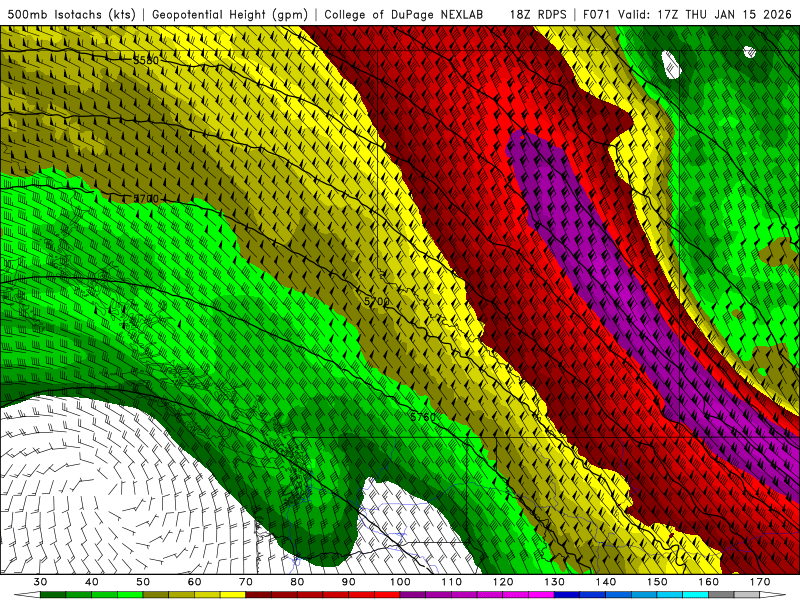This screenshot has width=800, height=600.
Task: Pick the gray swatch right of 160
Action: 721,595
